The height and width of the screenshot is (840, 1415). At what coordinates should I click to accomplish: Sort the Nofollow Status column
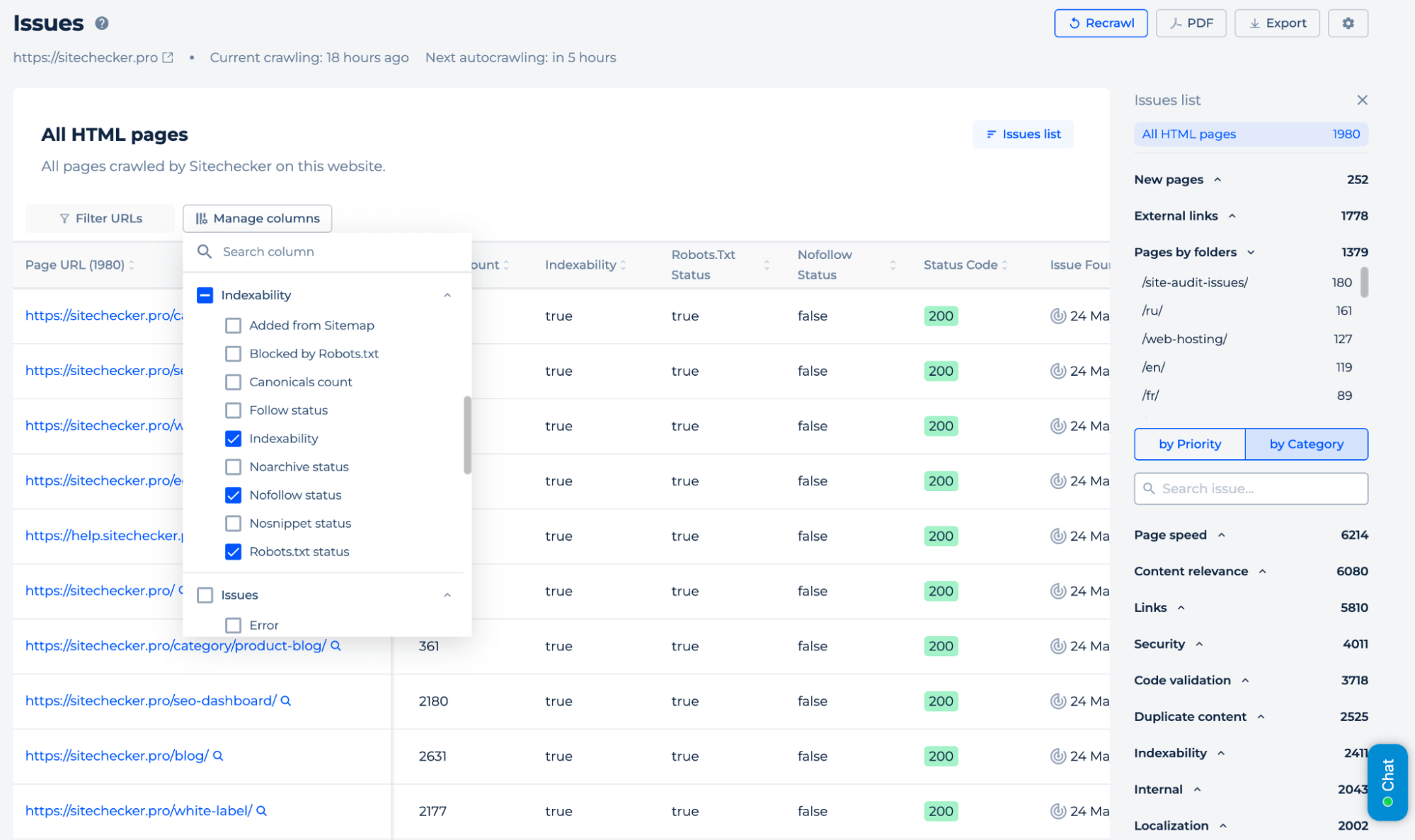[x=893, y=265]
